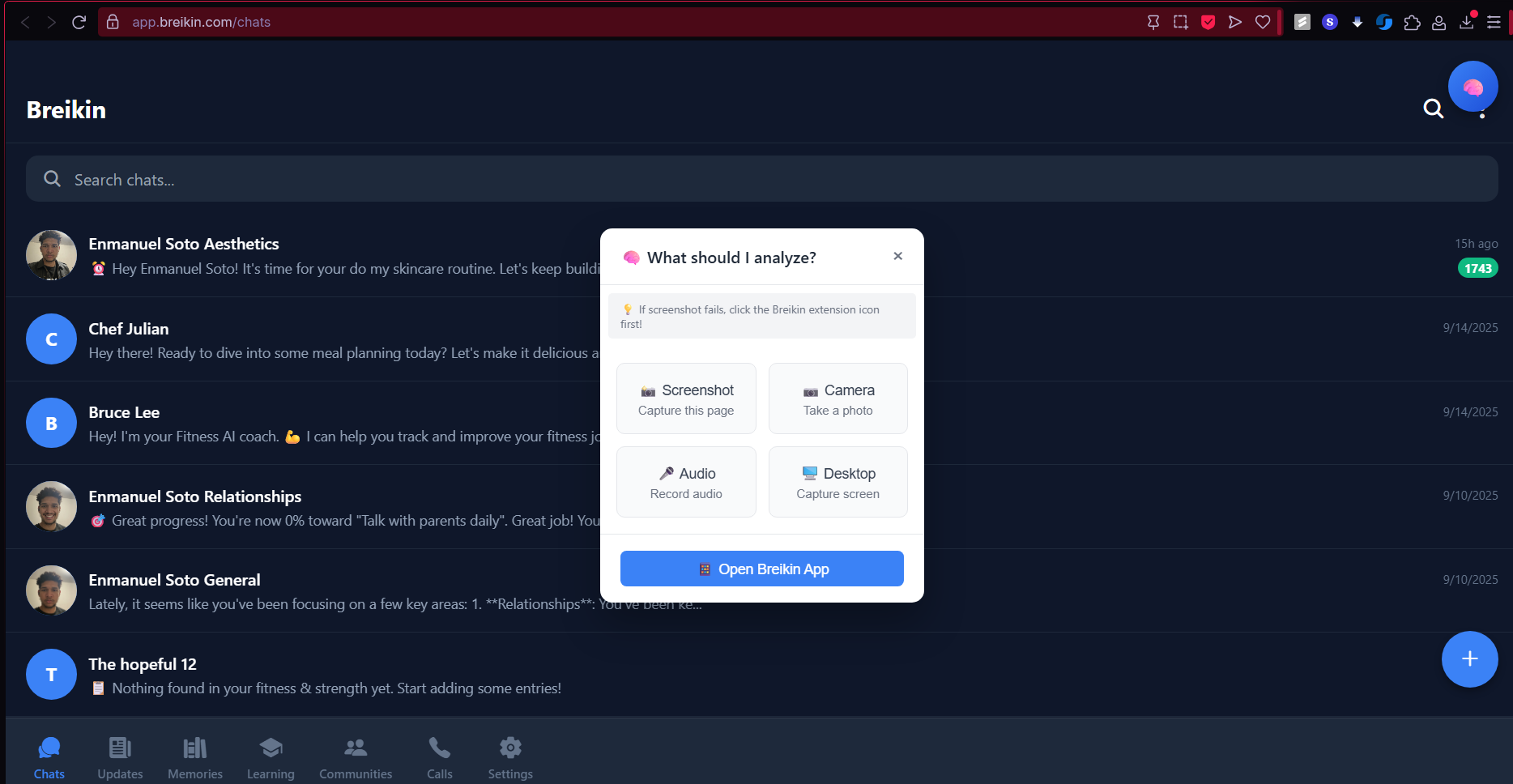Screen dimensions: 1513x784
Task: Choose Desktop to capture the screen
Action: pyautogui.click(x=837, y=481)
